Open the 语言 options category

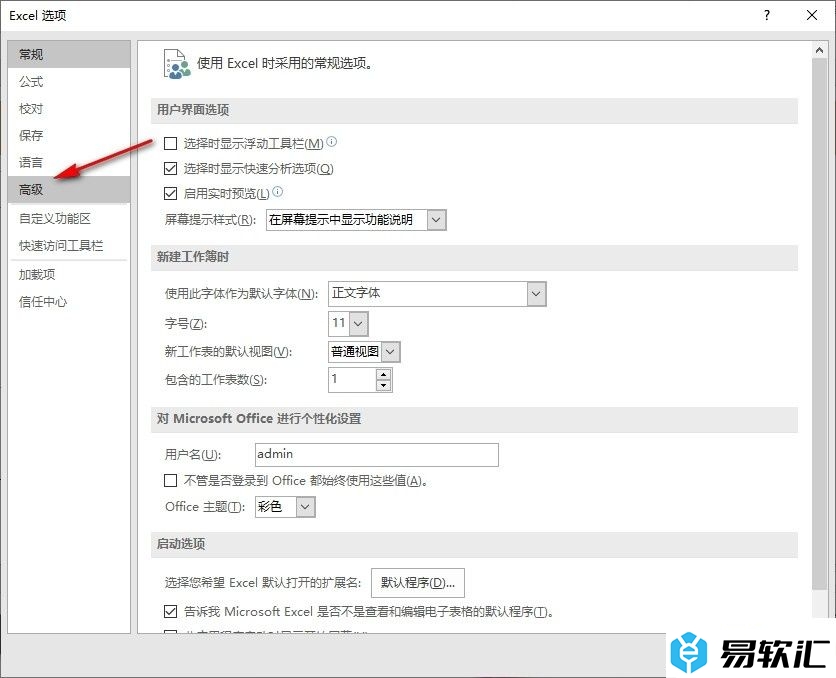[69, 163]
